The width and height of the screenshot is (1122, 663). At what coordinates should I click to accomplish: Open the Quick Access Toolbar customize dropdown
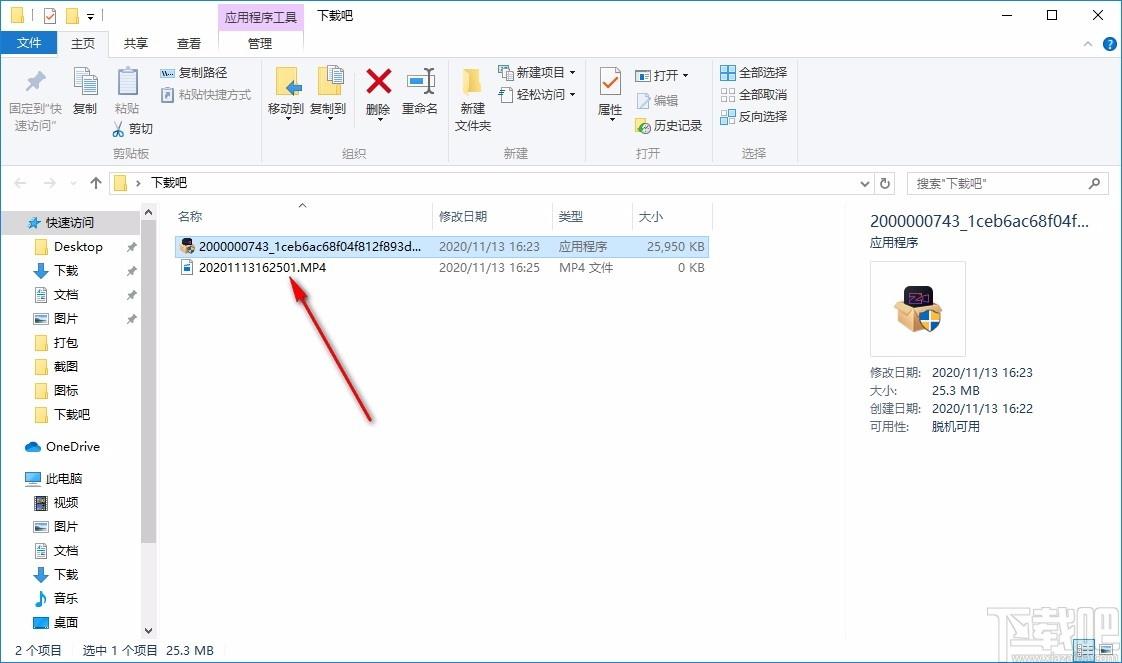click(x=91, y=16)
